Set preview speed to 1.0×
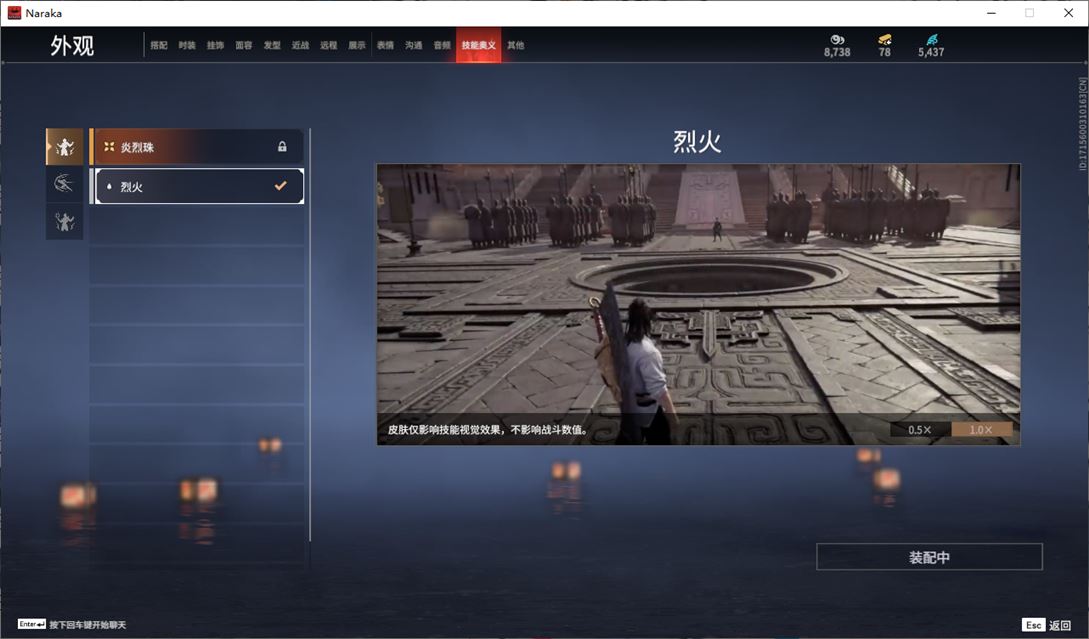Image resolution: width=1089 pixels, height=639 pixels. [x=981, y=430]
